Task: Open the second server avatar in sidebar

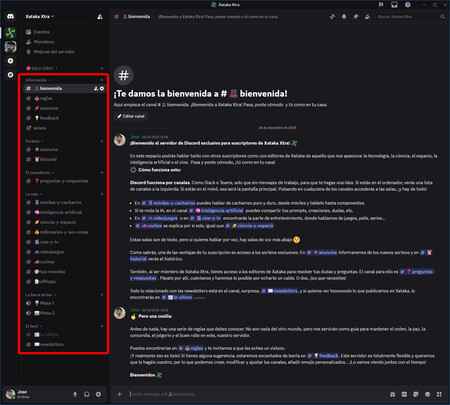Action: [10, 47]
